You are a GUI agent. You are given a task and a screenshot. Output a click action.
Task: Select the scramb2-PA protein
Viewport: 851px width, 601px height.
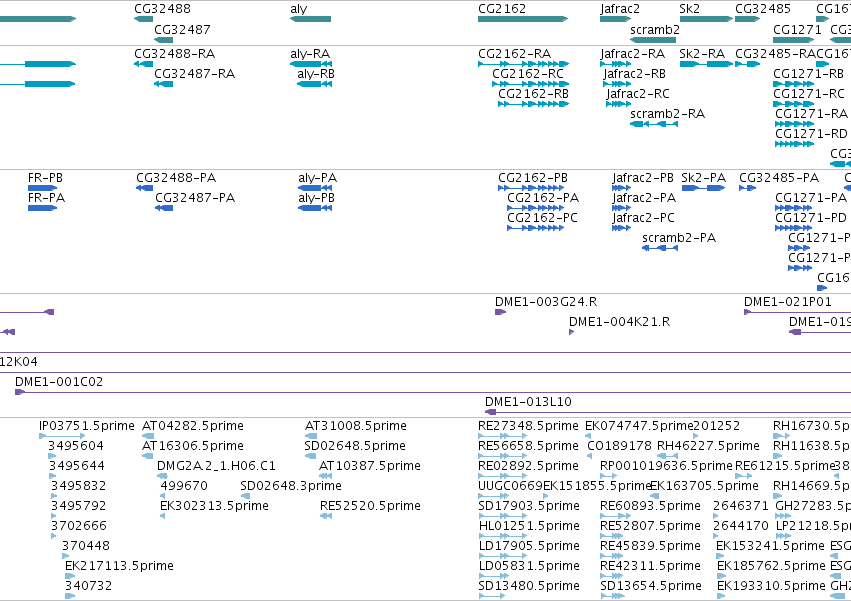(x=660, y=248)
